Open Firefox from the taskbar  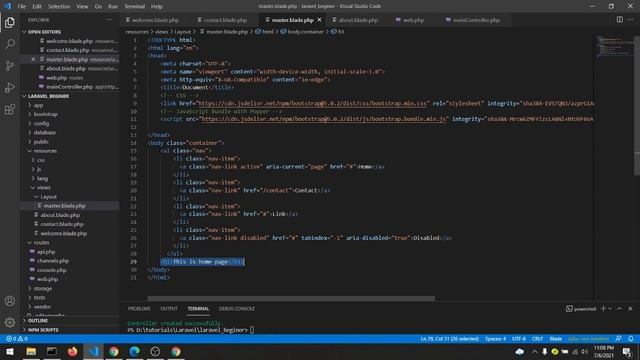click(x=73, y=351)
